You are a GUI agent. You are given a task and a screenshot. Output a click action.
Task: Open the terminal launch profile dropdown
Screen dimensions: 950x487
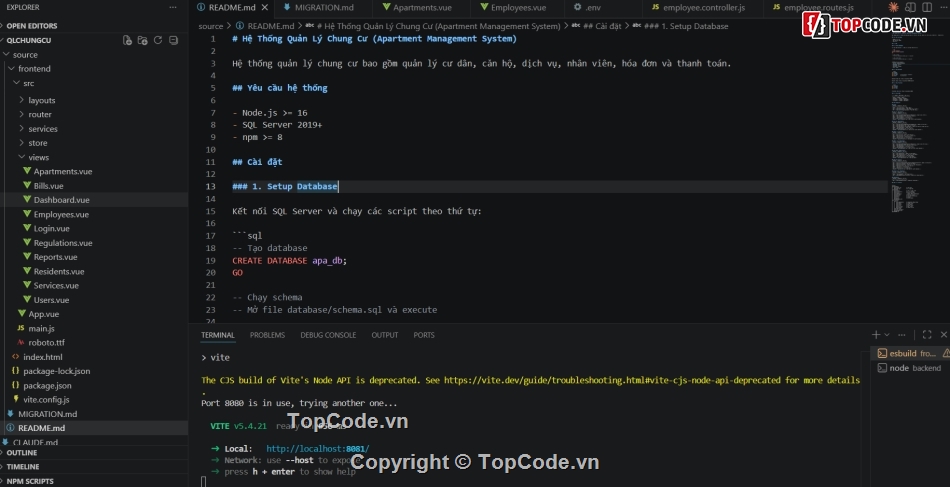coord(887,334)
